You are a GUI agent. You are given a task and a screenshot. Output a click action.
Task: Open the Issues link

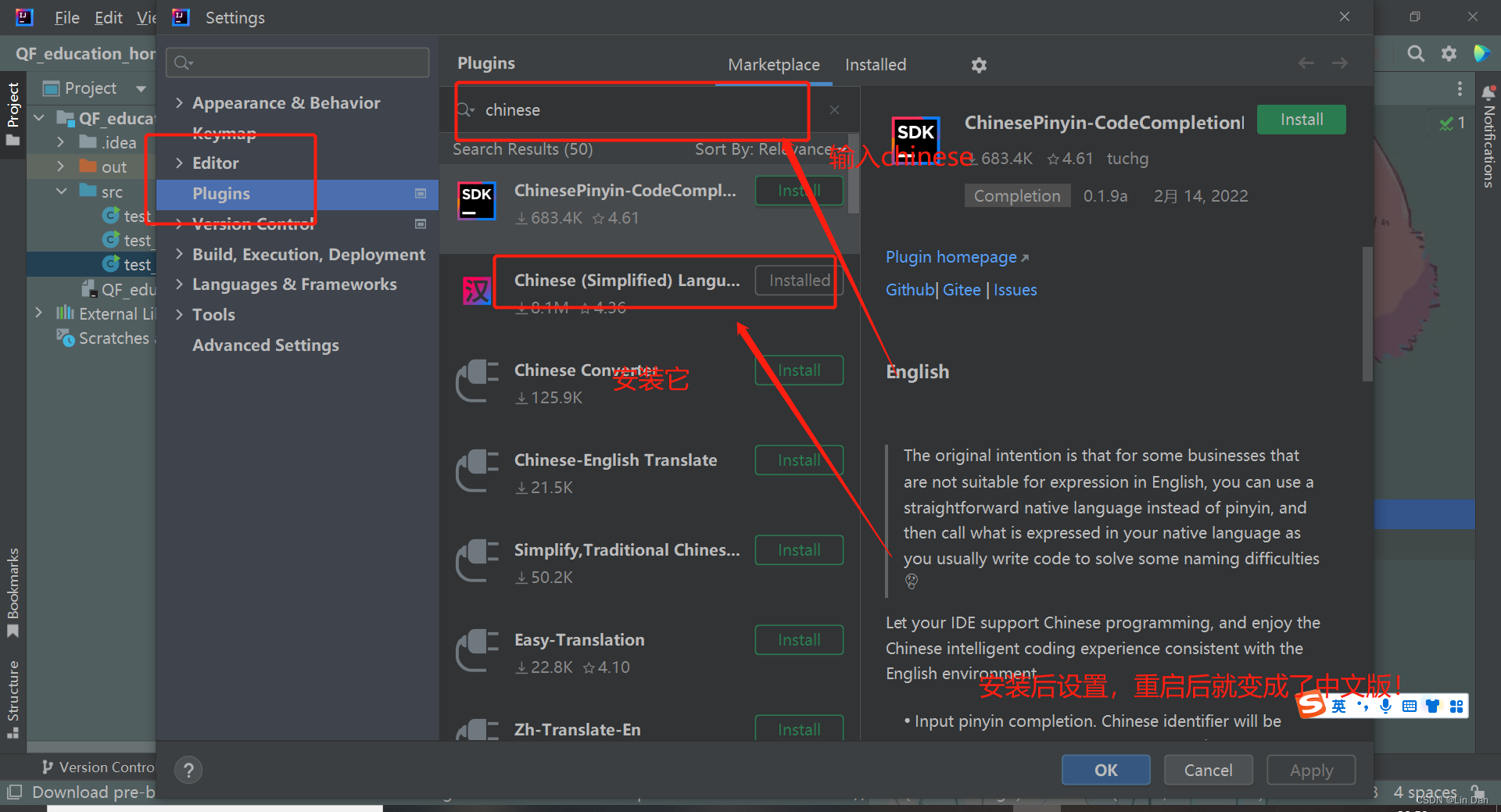pos(1015,290)
